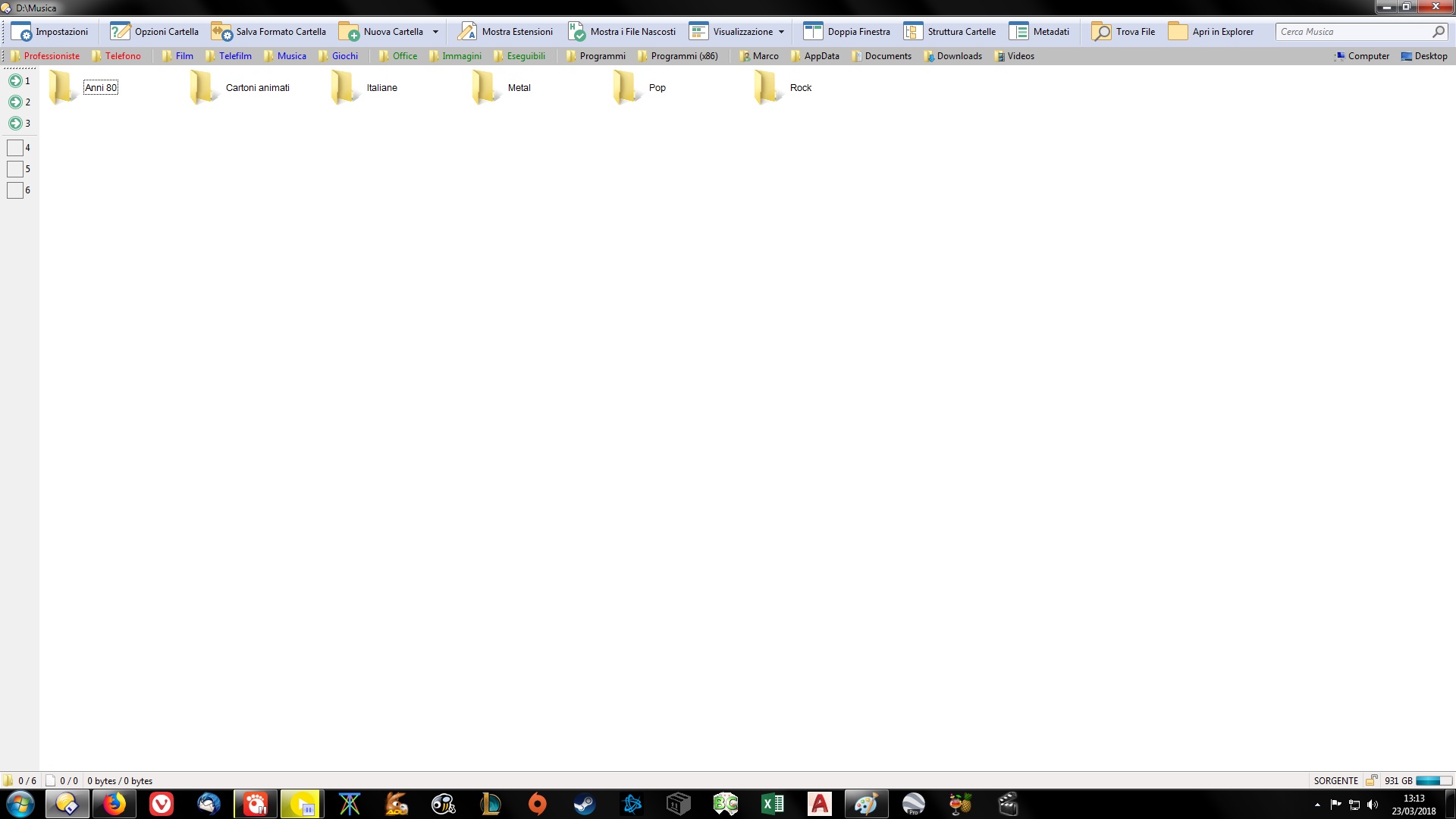Open Opzioni Cartella folder options
Screen dimensions: 1456x819
[x=155, y=32]
